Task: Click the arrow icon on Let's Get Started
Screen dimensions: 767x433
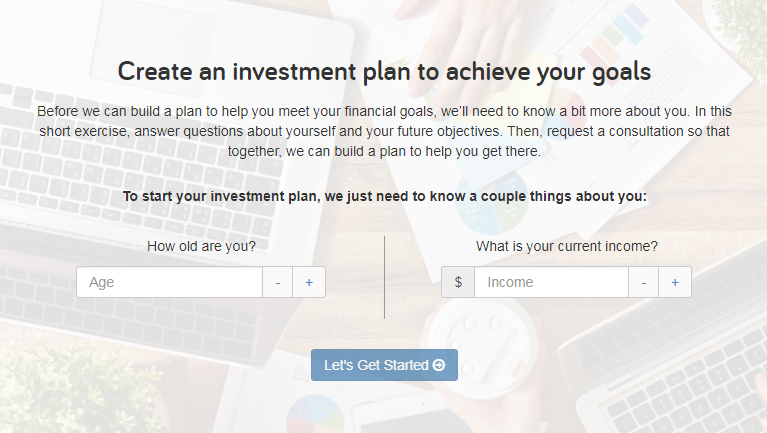Action: (x=439, y=365)
